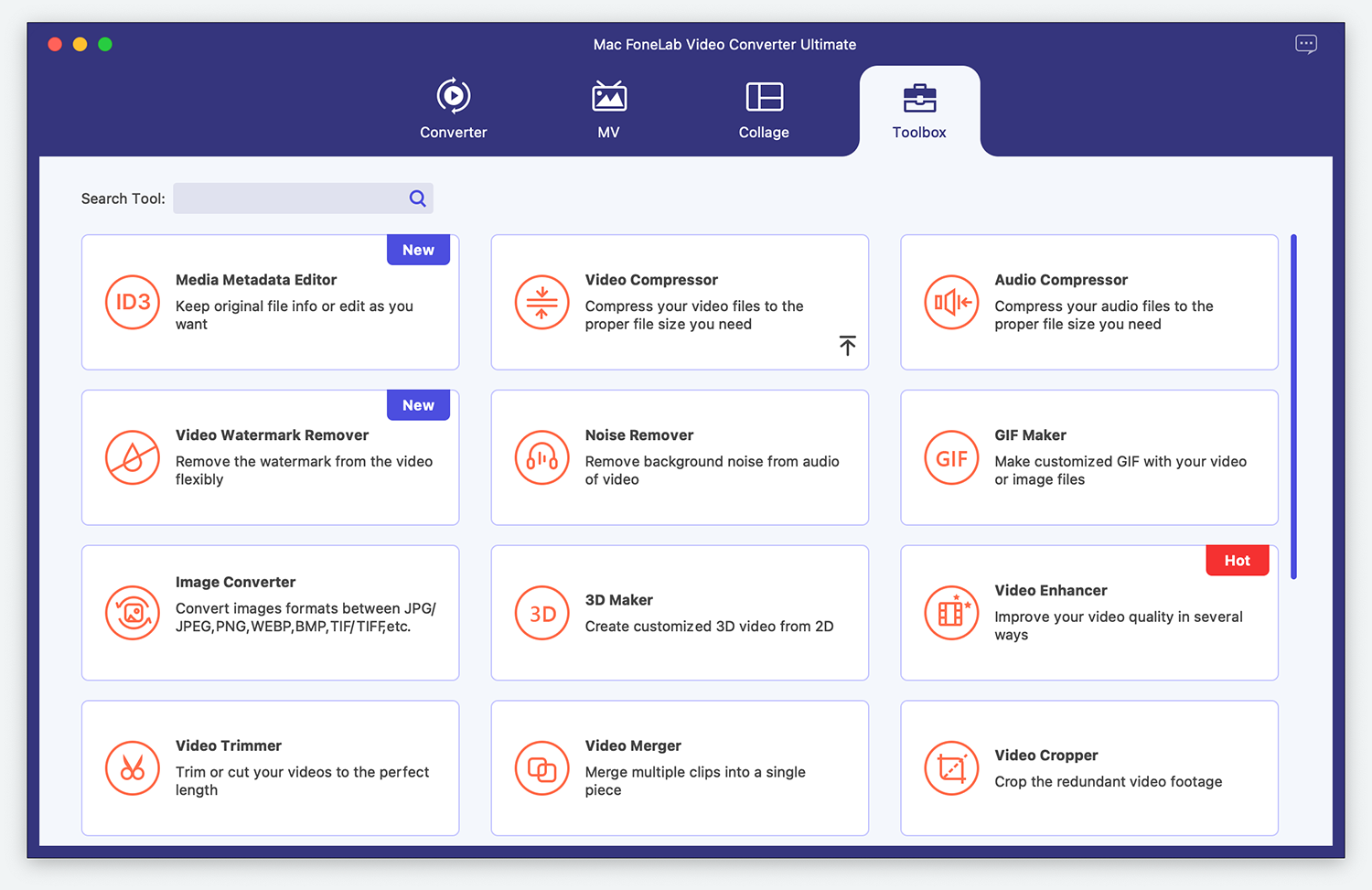This screenshot has width=1372, height=890.
Task: Click the vertical scrollbar of the tool list
Action: pos(1293,407)
